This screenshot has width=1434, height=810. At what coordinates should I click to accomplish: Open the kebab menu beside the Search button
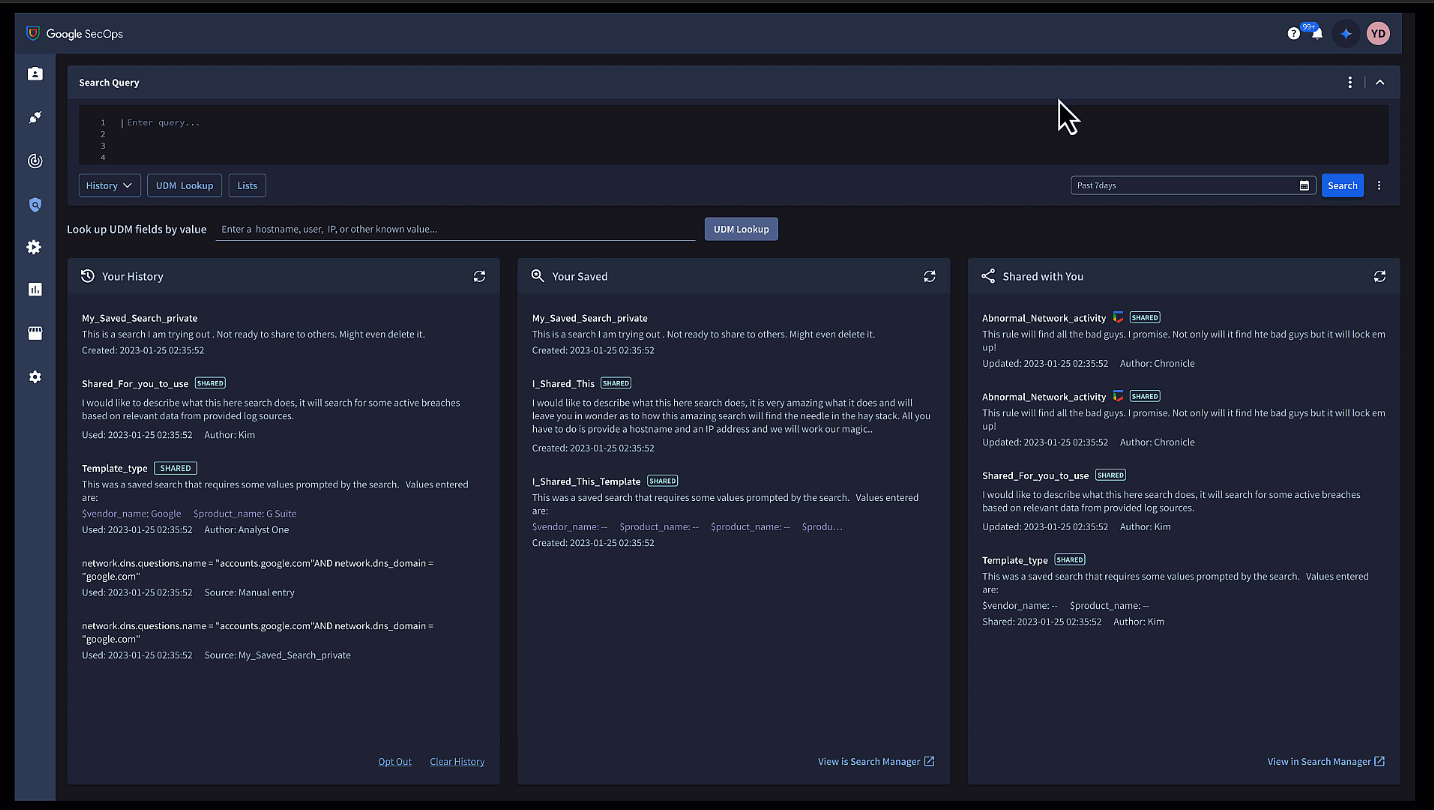(x=1378, y=185)
